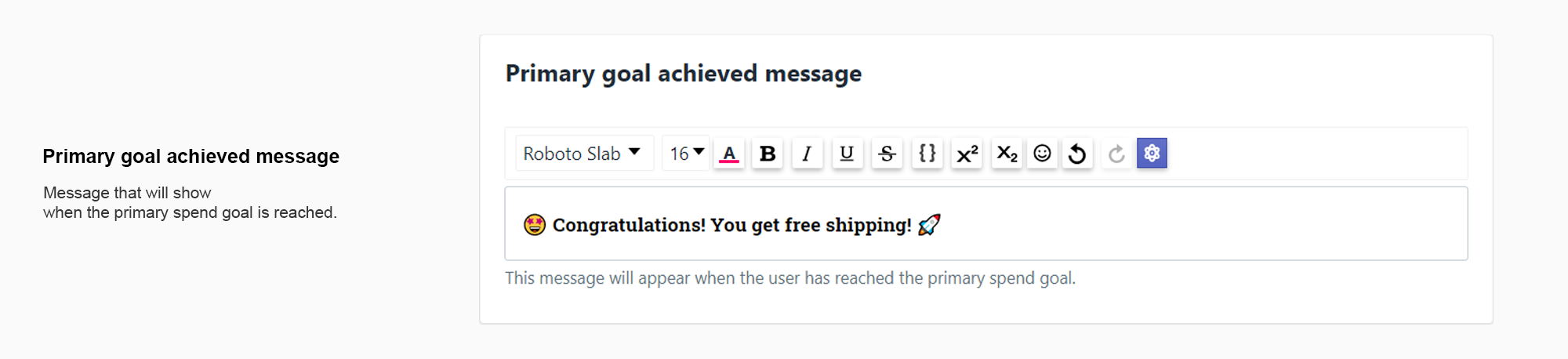Click the star-eyed emoji in the message
The width and height of the screenshot is (1568, 359).
[535, 226]
